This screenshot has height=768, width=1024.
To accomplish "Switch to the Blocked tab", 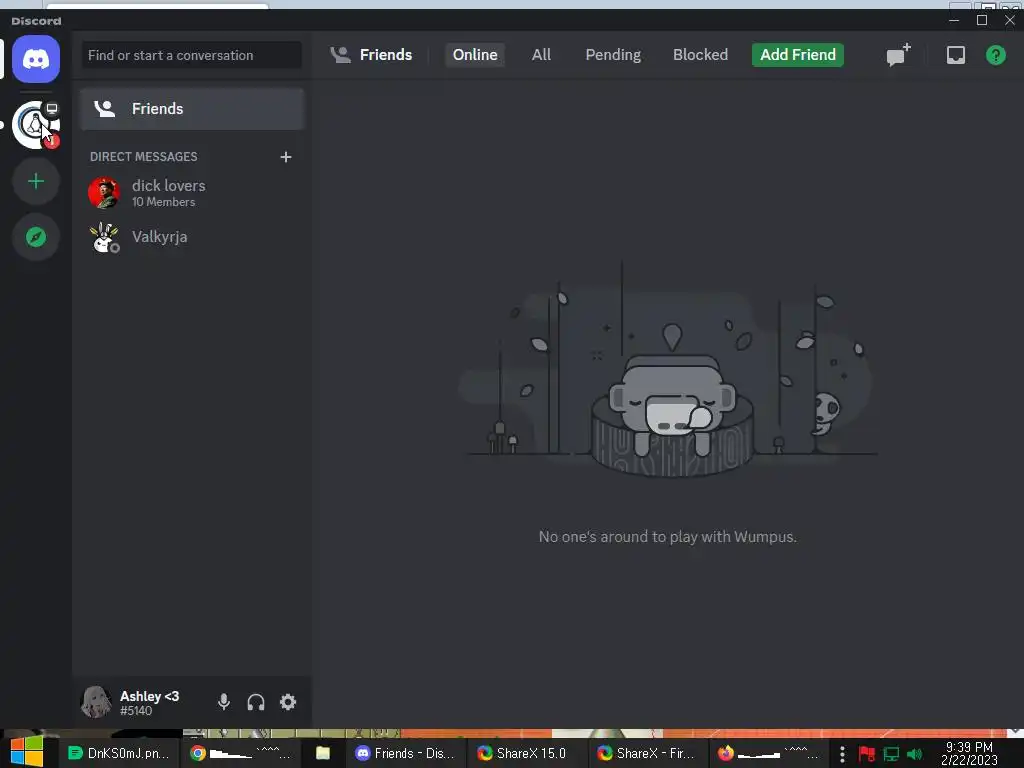I will tap(700, 55).
